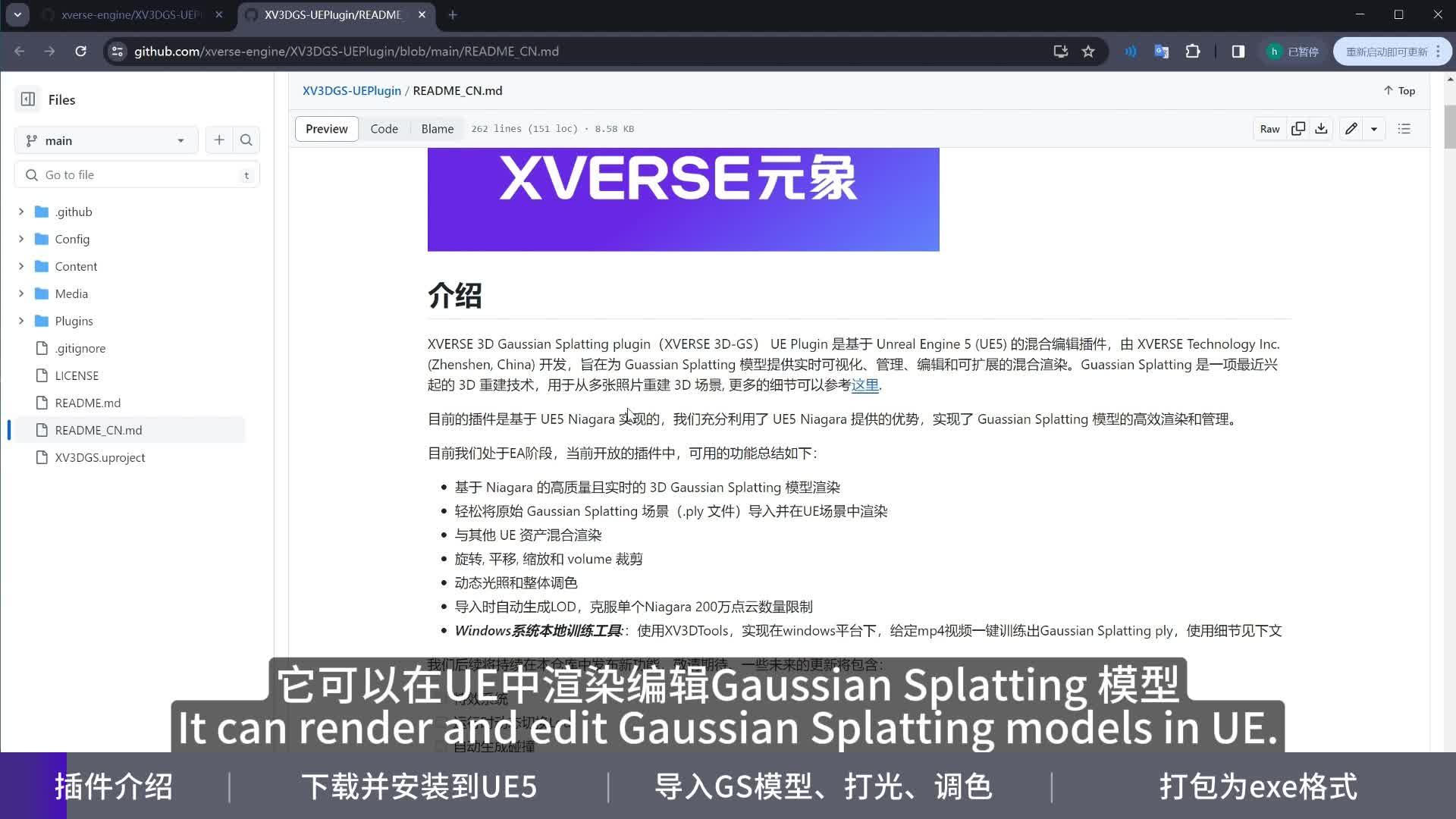Open the edit pencil icon
Viewport: 1456px width, 819px height.
[1350, 128]
